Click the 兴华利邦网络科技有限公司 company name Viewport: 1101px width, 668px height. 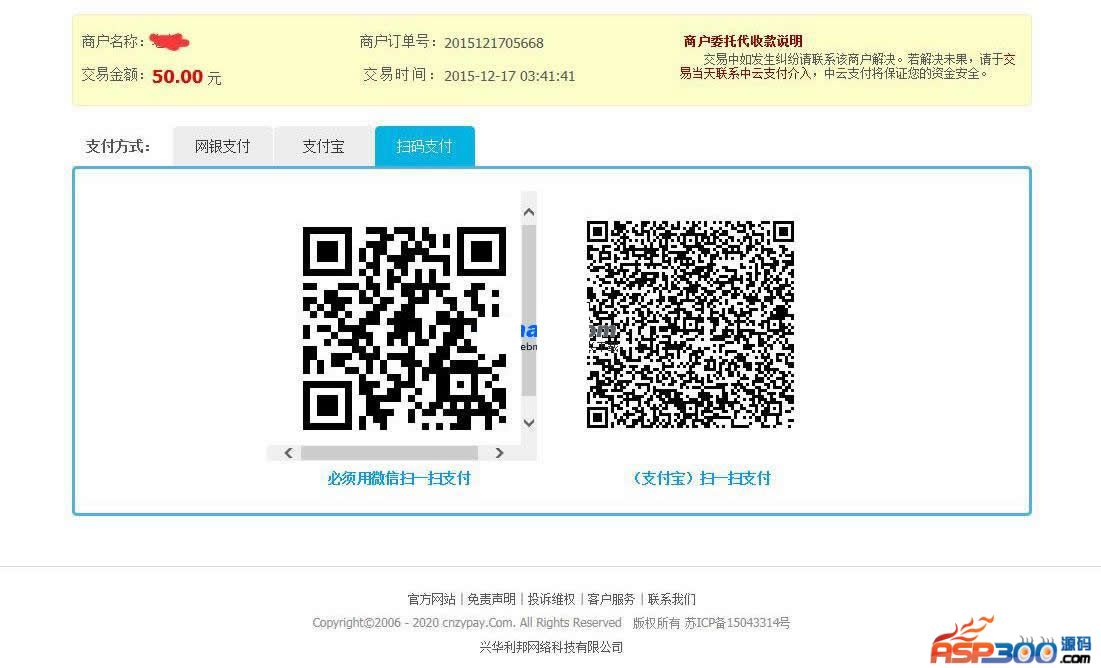click(x=551, y=647)
